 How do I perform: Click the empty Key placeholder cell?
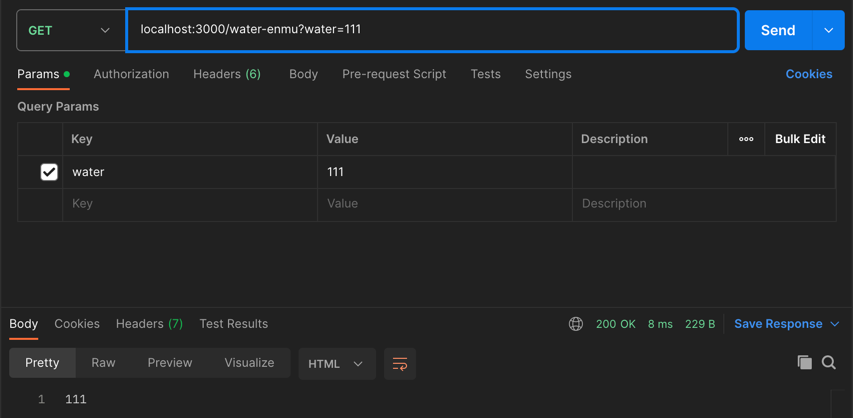point(190,204)
